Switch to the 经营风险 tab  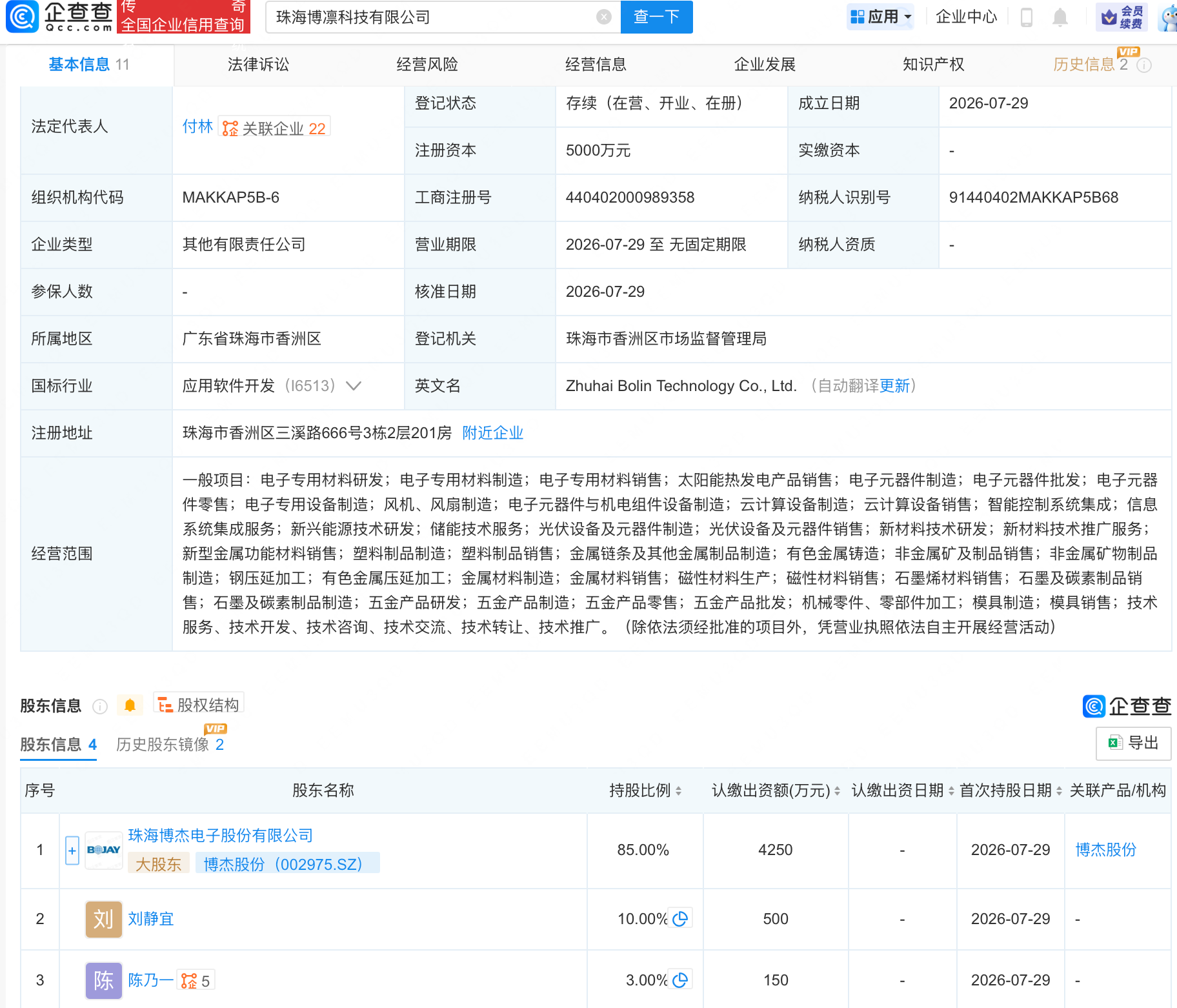pyautogui.click(x=427, y=65)
